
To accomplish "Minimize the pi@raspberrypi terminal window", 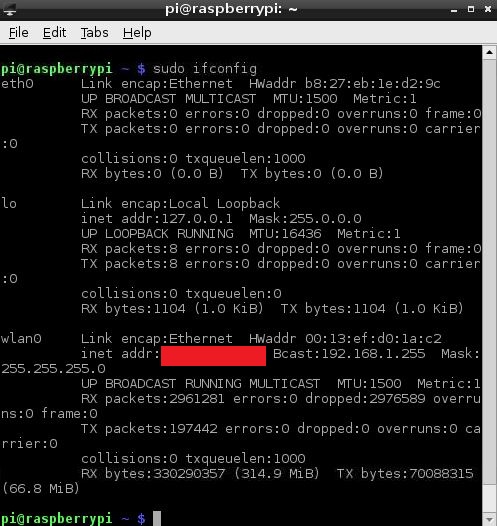I will (454, 10).
